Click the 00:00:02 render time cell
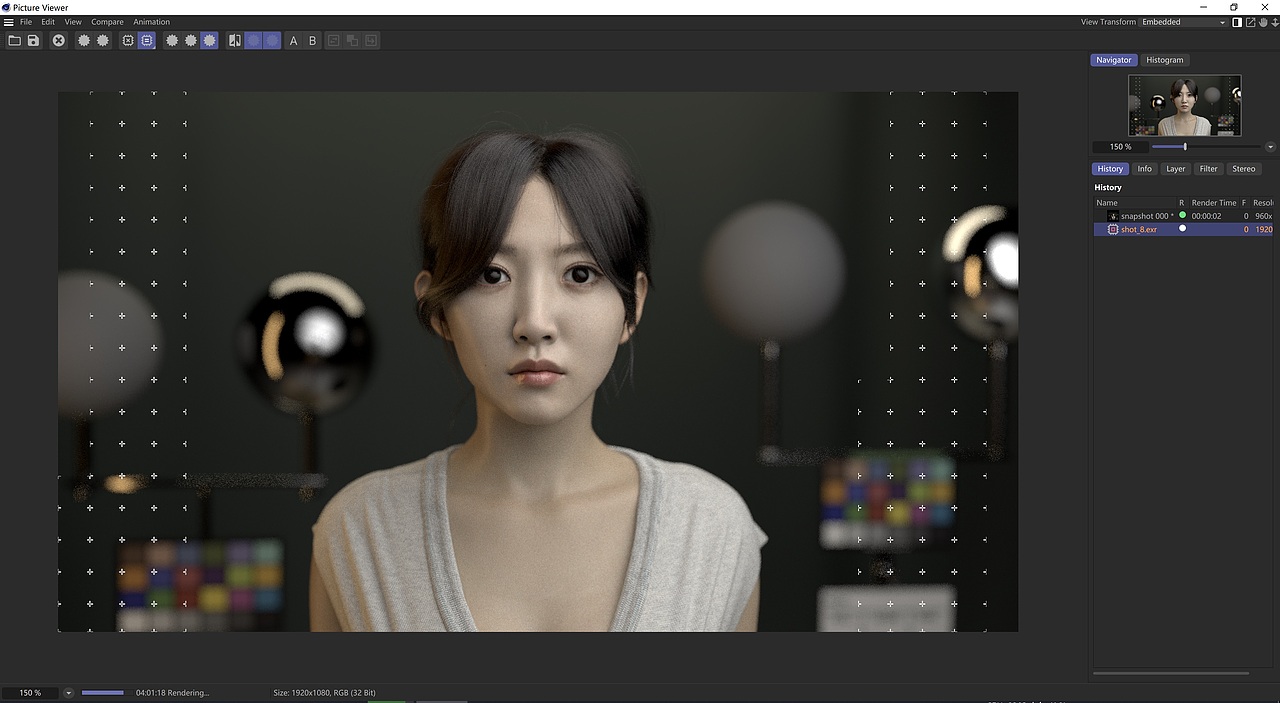 point(1206,216)
